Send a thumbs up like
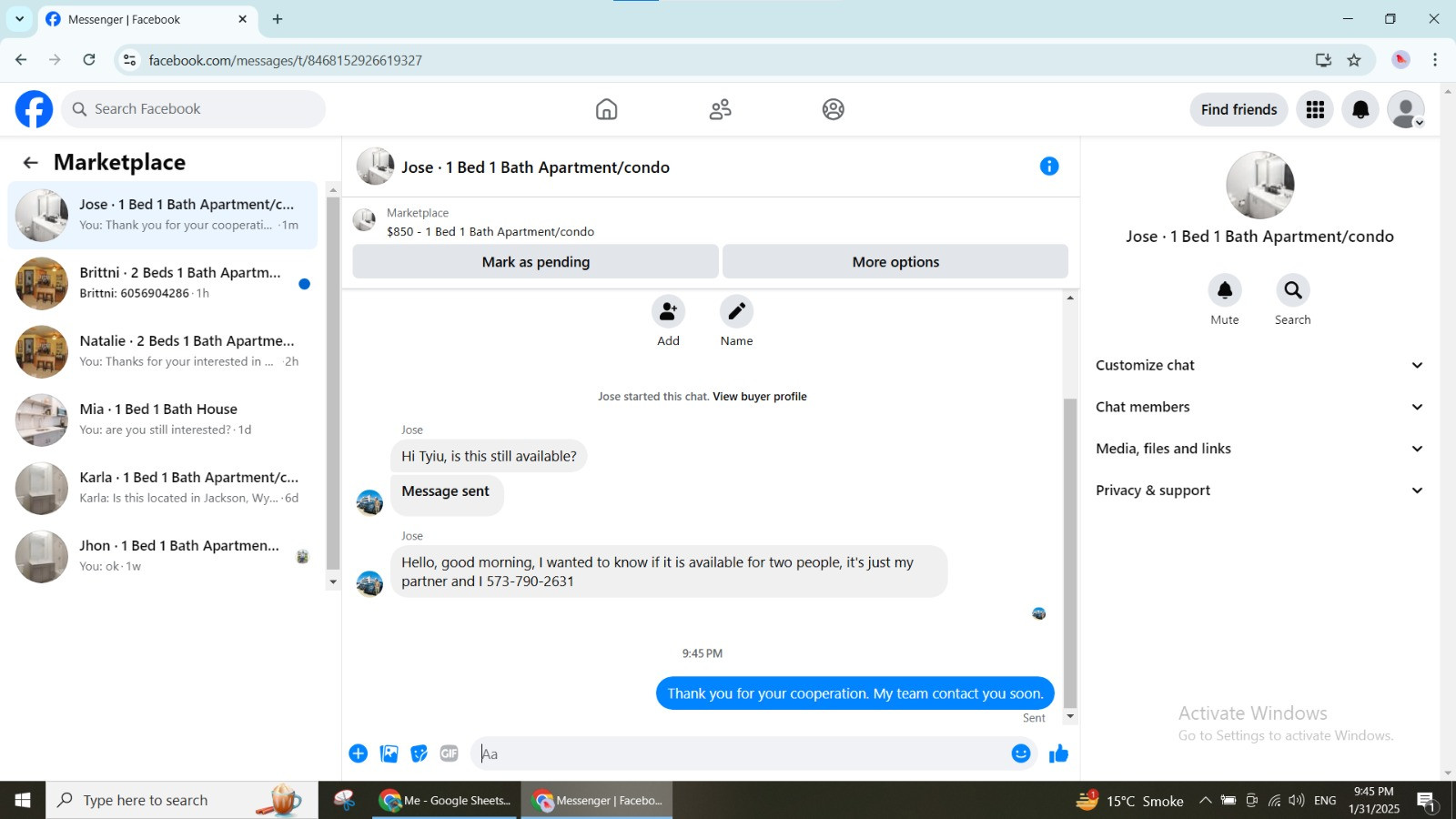The width and height of the screenshot is (1456, 819). point(1058,753)
